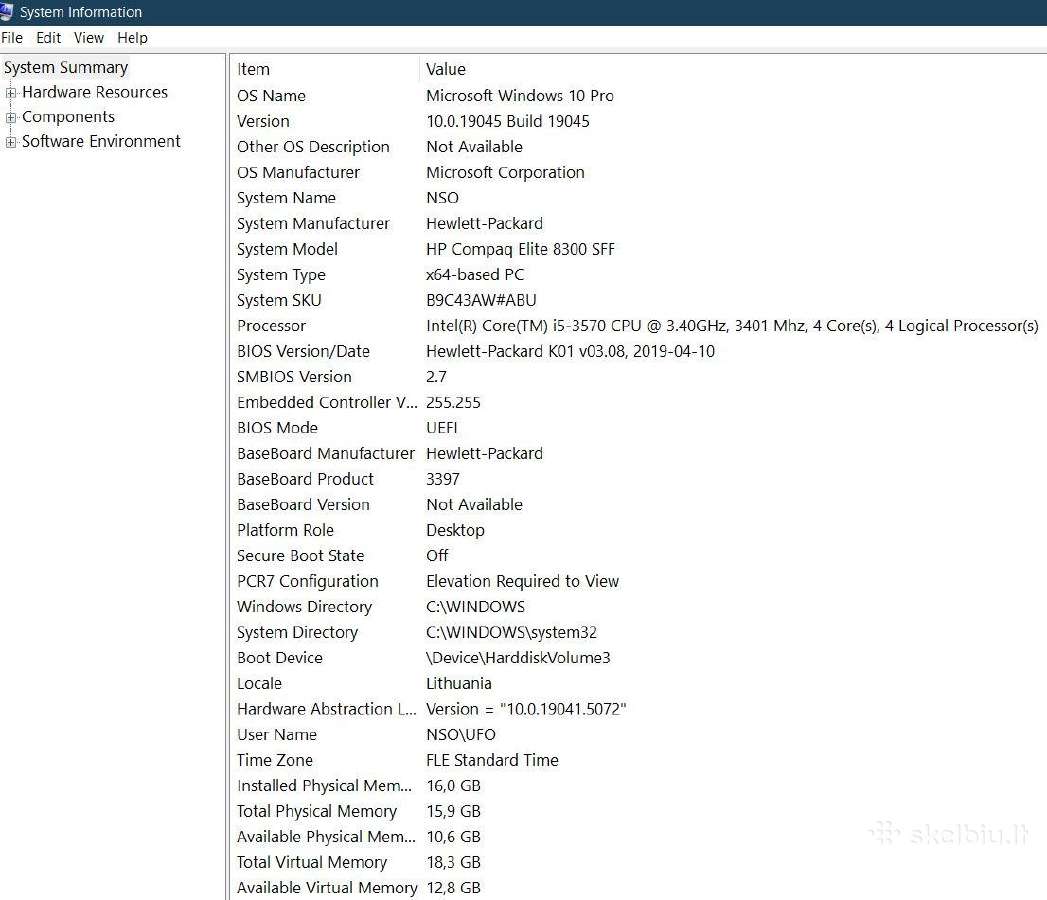Click the Lithuania locale value
This screenshot has height=900, width=1047.
pyautogui.click(x=459, y=684)
